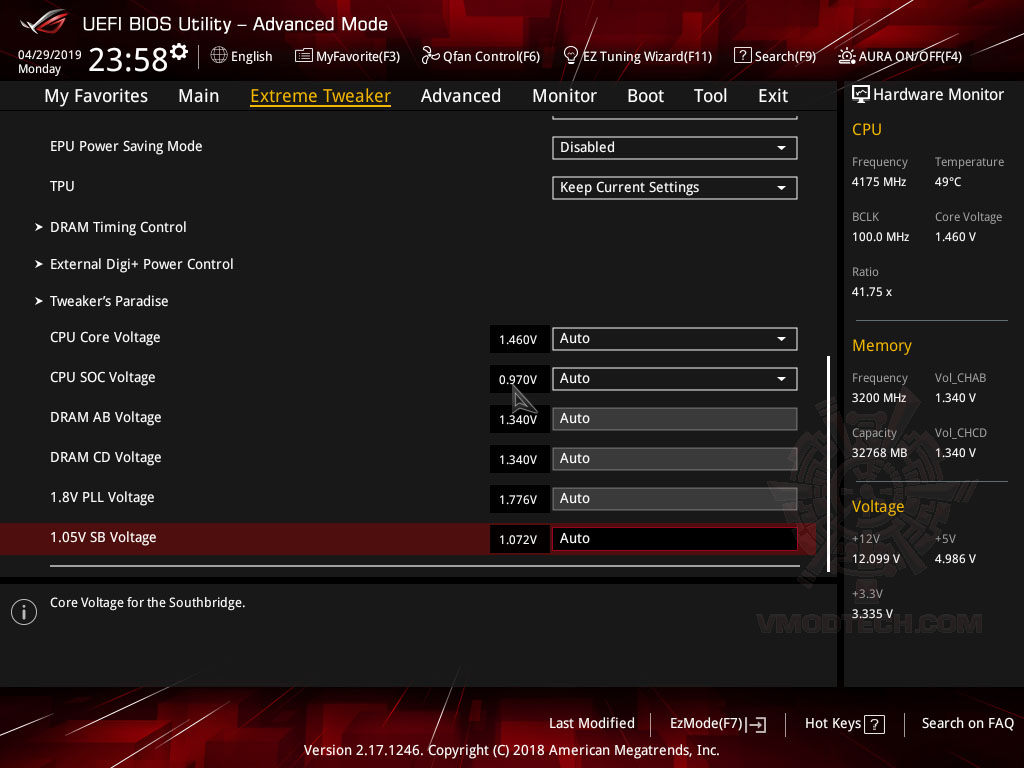
Task: Switch to Main tab
Action: click(x=199, y=96)
